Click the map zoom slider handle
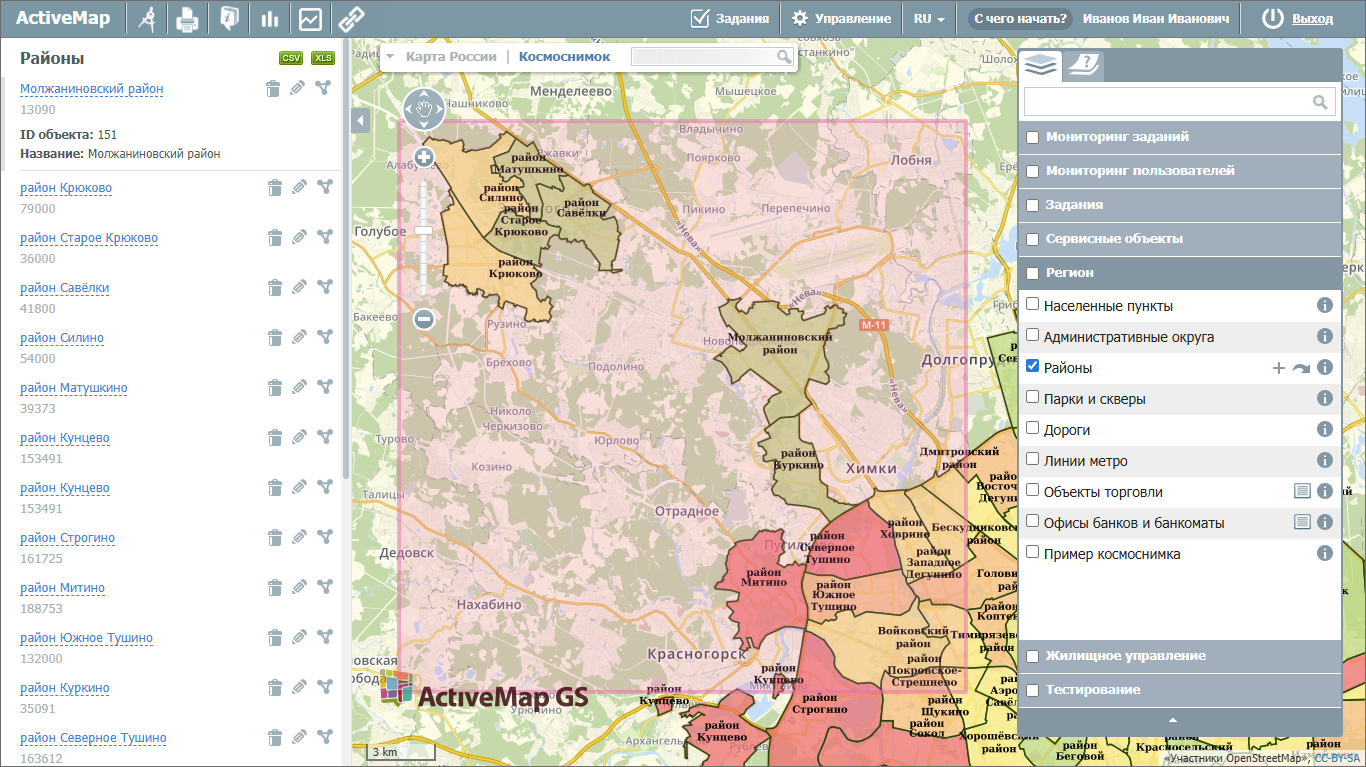 [x=423, y=231]
